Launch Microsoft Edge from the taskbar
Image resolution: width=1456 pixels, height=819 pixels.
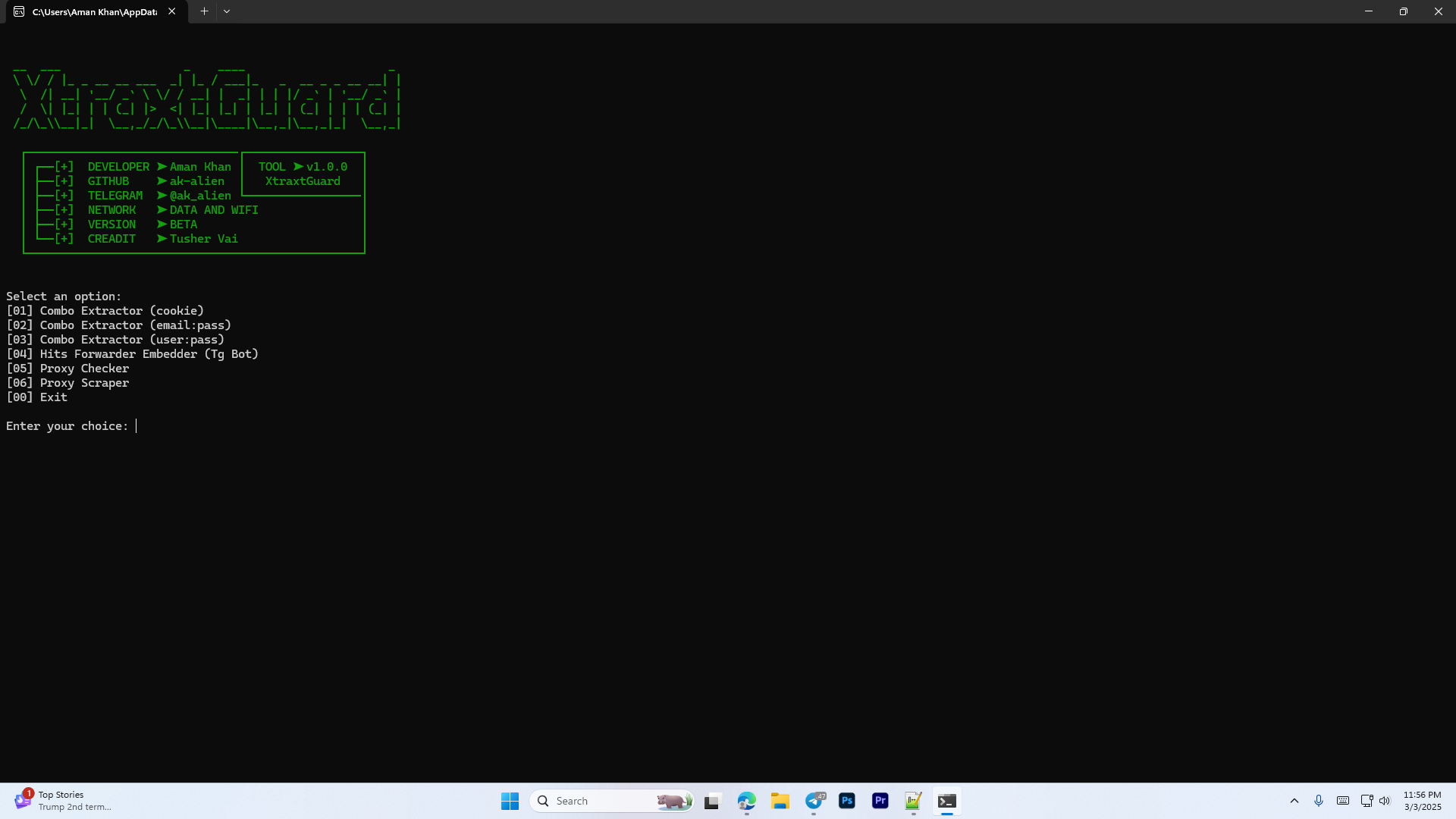[747, 801]
